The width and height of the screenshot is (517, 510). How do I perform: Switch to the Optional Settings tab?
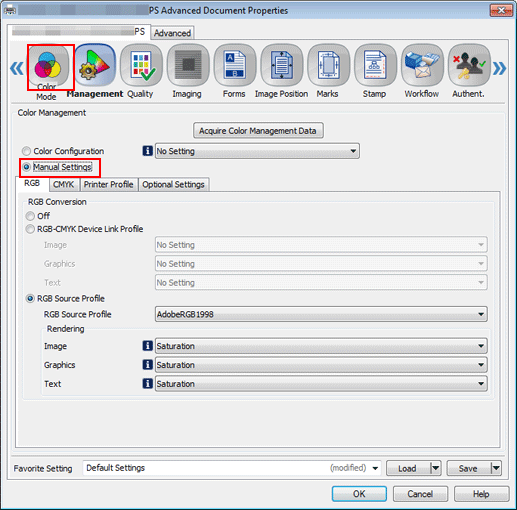coord(173,184)
